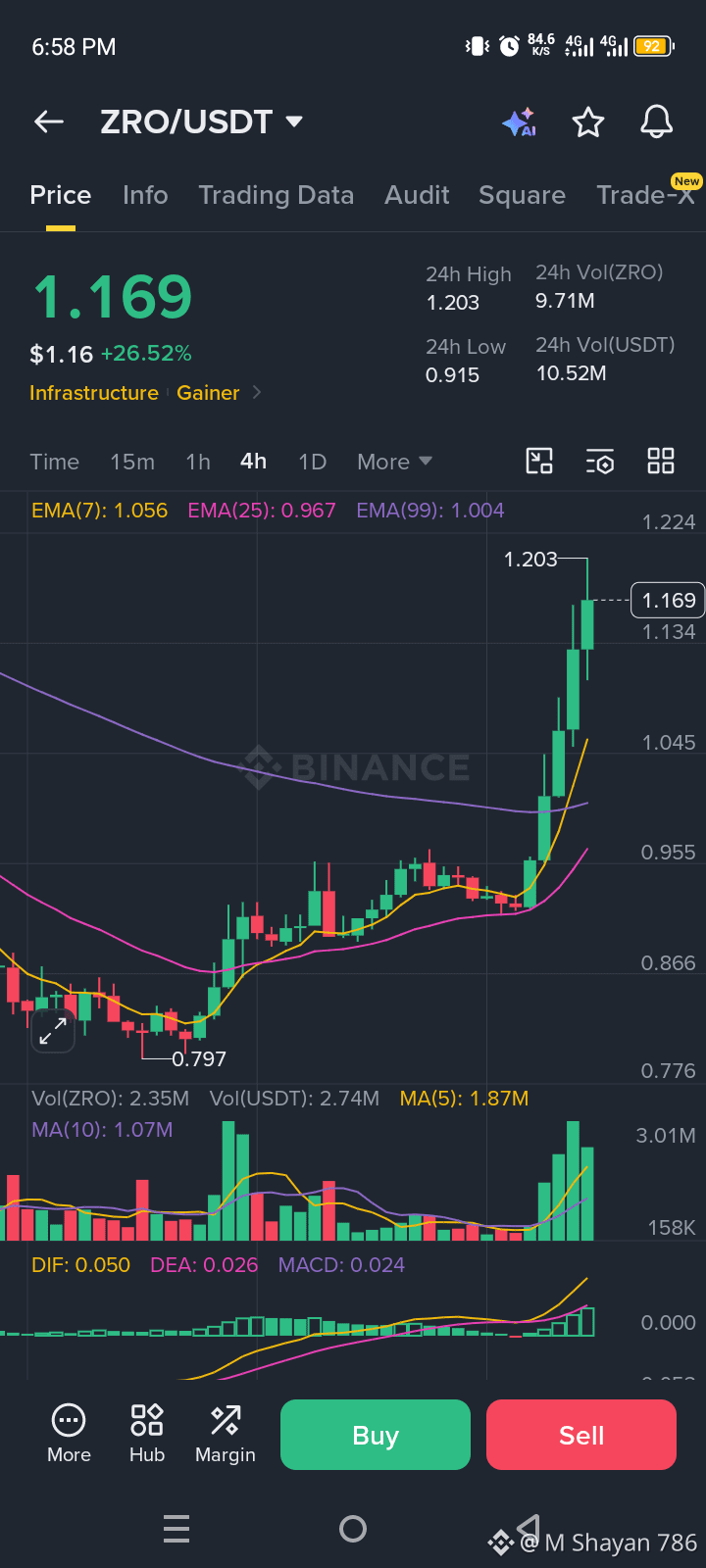This screenshot has width=706, height=1568.
Task: Tap the MACD: 0.024 label
Action: pos(341,1265)
